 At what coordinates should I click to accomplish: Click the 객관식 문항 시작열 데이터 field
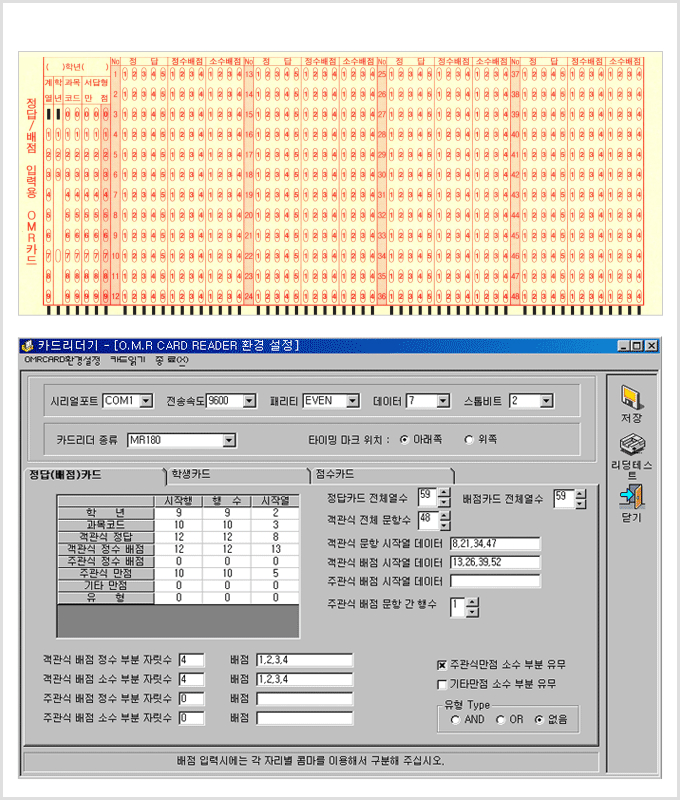[494, 543]
